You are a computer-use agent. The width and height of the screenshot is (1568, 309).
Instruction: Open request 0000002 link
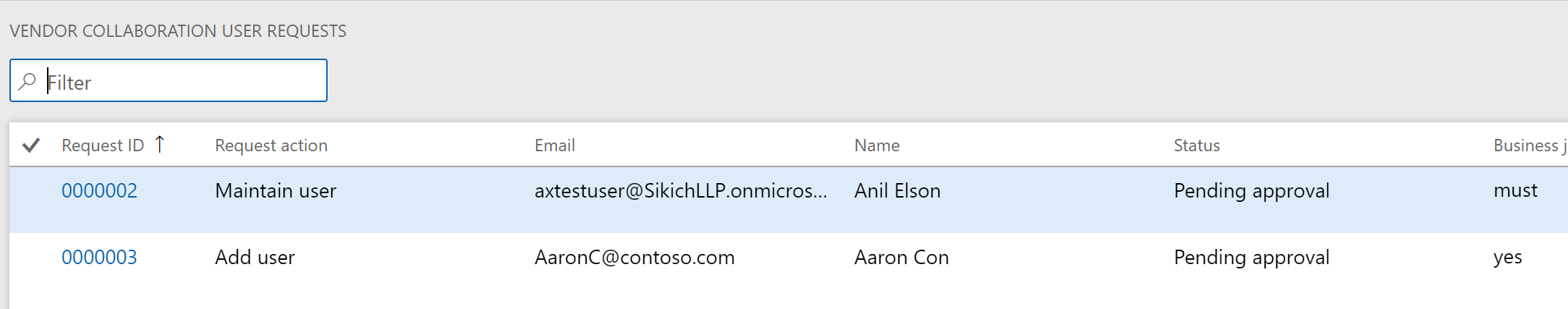pyautogui.click(x=99, y=191)
